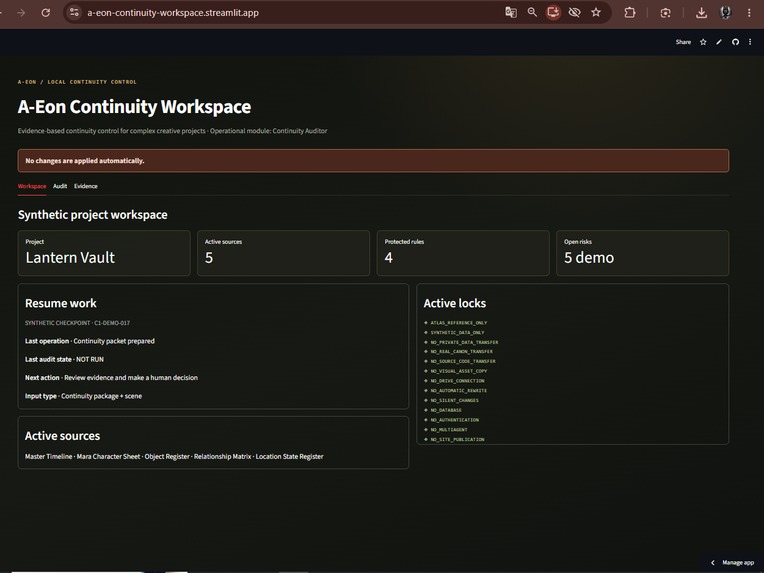
Task: Click the Active sources metric value 5
Action: pyautogui.click(x=209, y=257)
